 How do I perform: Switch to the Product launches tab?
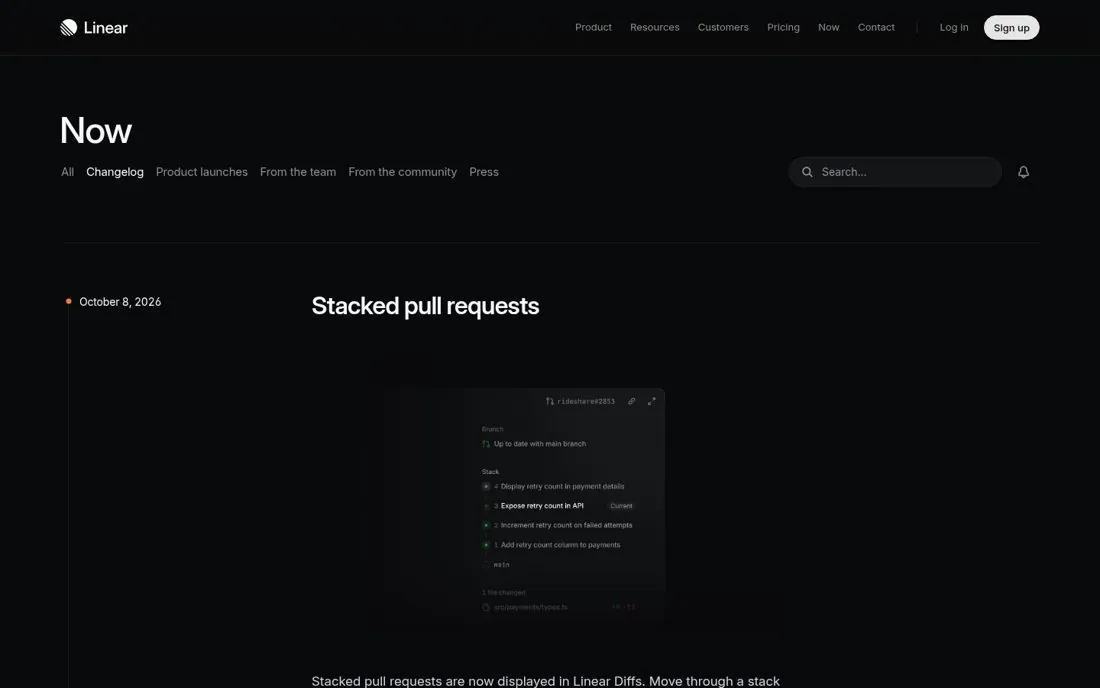pos(202,172)
